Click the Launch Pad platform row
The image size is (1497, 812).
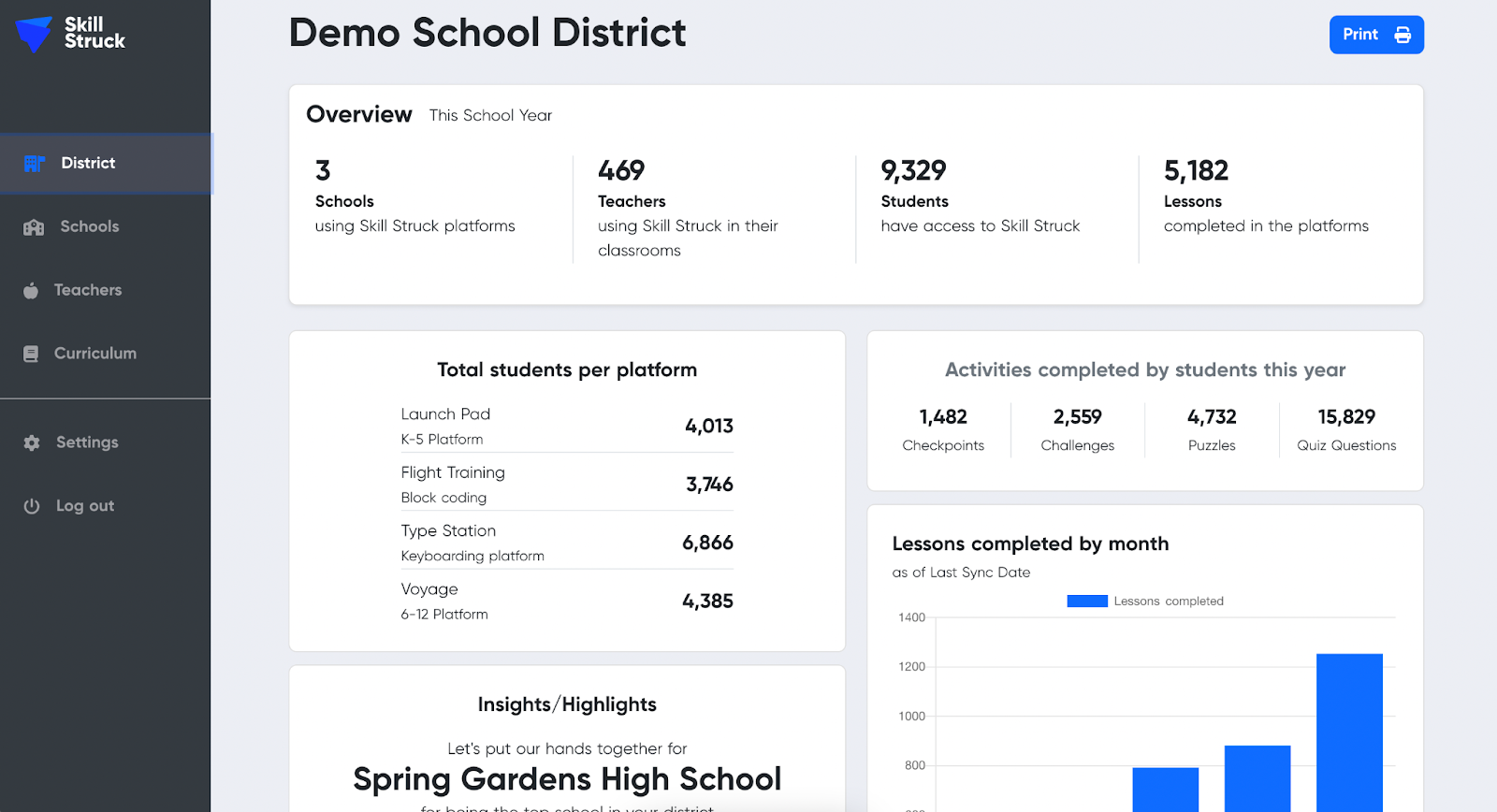(x=567, y=426)
